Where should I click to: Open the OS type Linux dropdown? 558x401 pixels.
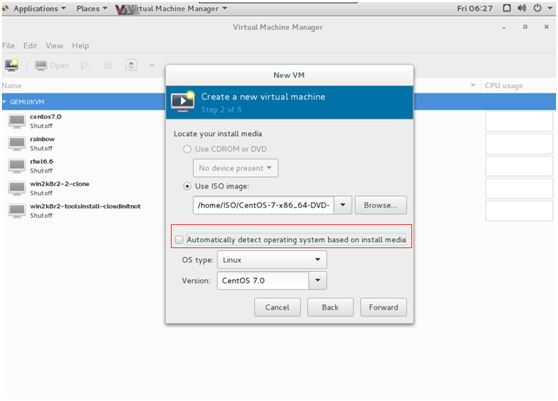pyautogui.click(x=272, y=260)
